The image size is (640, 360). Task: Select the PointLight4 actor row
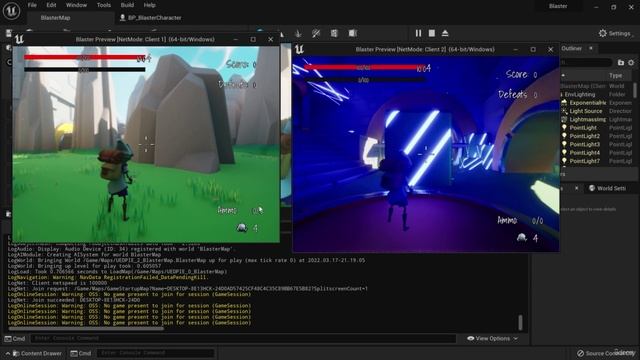click(596, 153)
